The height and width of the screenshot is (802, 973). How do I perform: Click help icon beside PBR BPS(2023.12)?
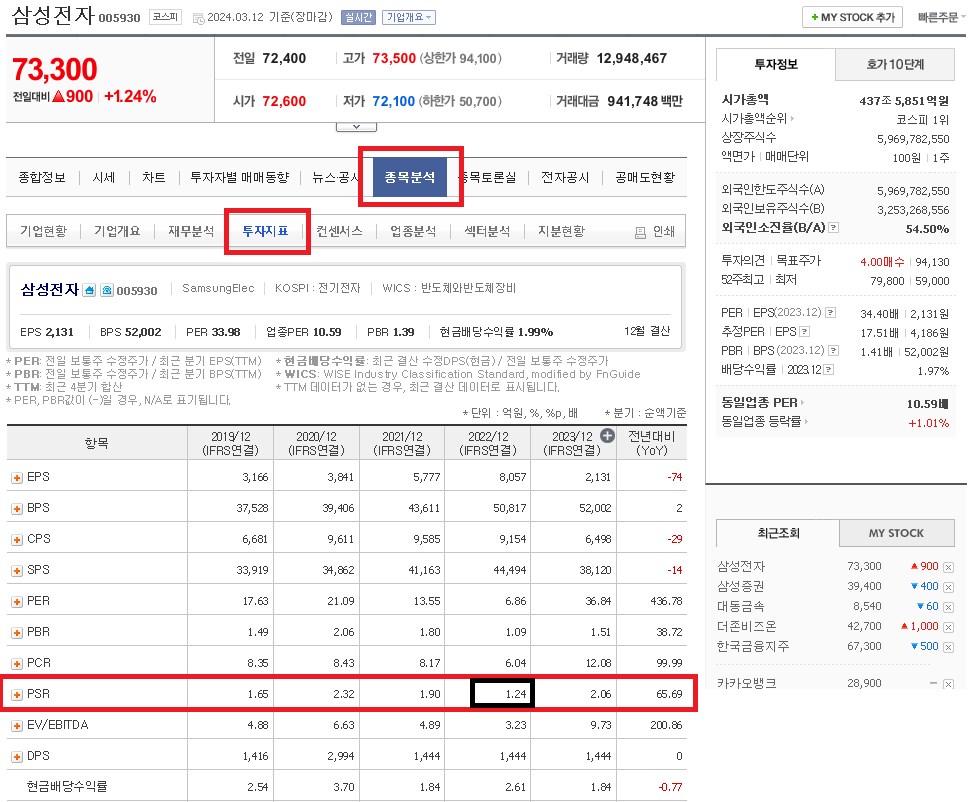[833, 351]
